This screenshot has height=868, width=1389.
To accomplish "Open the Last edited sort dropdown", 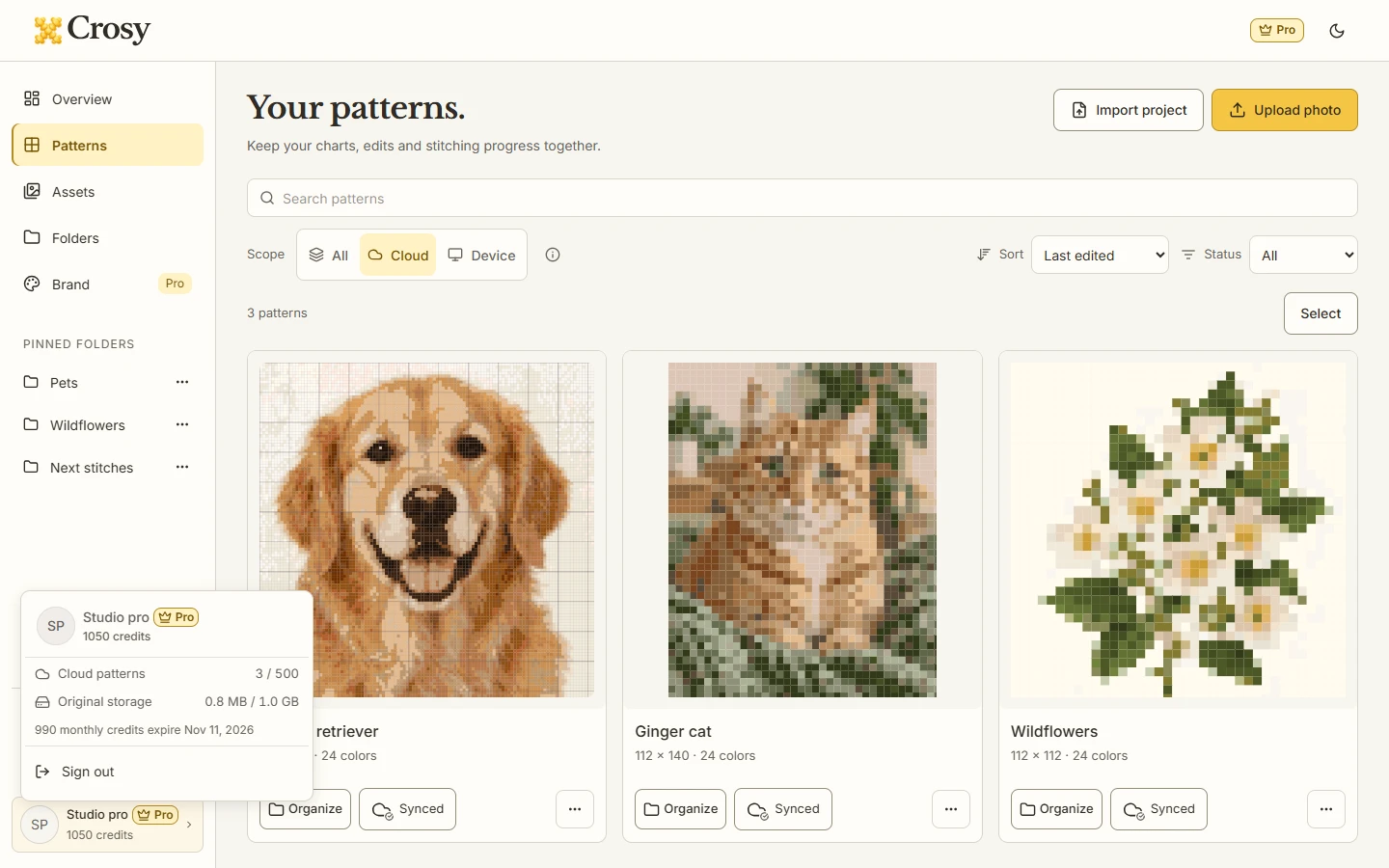I will point(1100,255).
